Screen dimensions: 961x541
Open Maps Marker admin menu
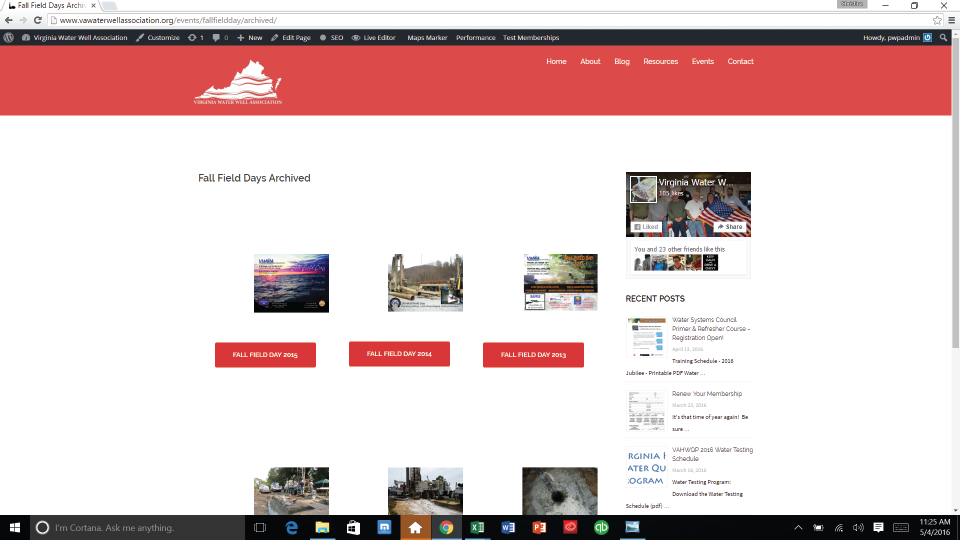pyautogui.click(x=427, y=37)
